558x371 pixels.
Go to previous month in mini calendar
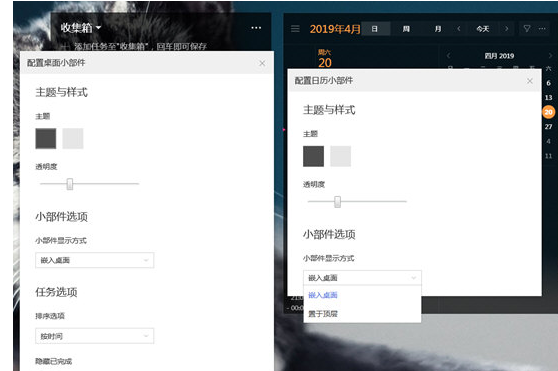pos(448,55)
